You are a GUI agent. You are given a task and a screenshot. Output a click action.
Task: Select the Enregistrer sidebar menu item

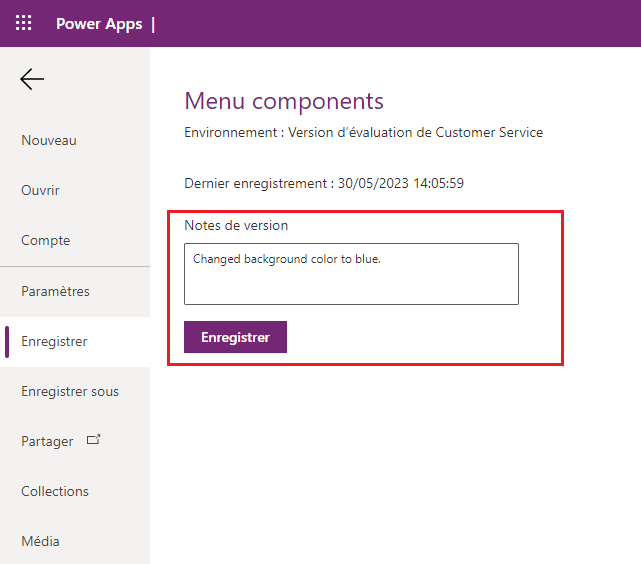pyautogui.click(x=55, y=342)
